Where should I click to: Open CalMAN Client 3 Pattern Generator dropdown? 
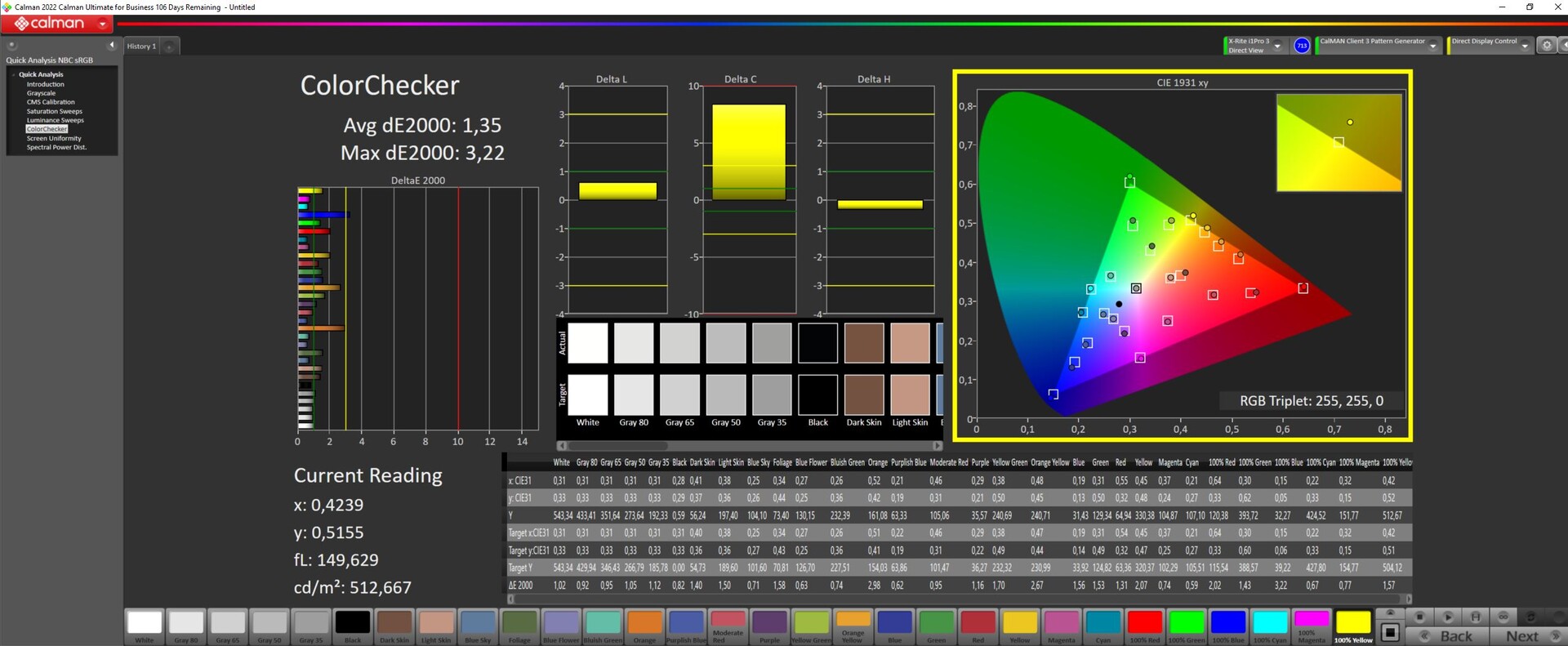click(1432, 47)
